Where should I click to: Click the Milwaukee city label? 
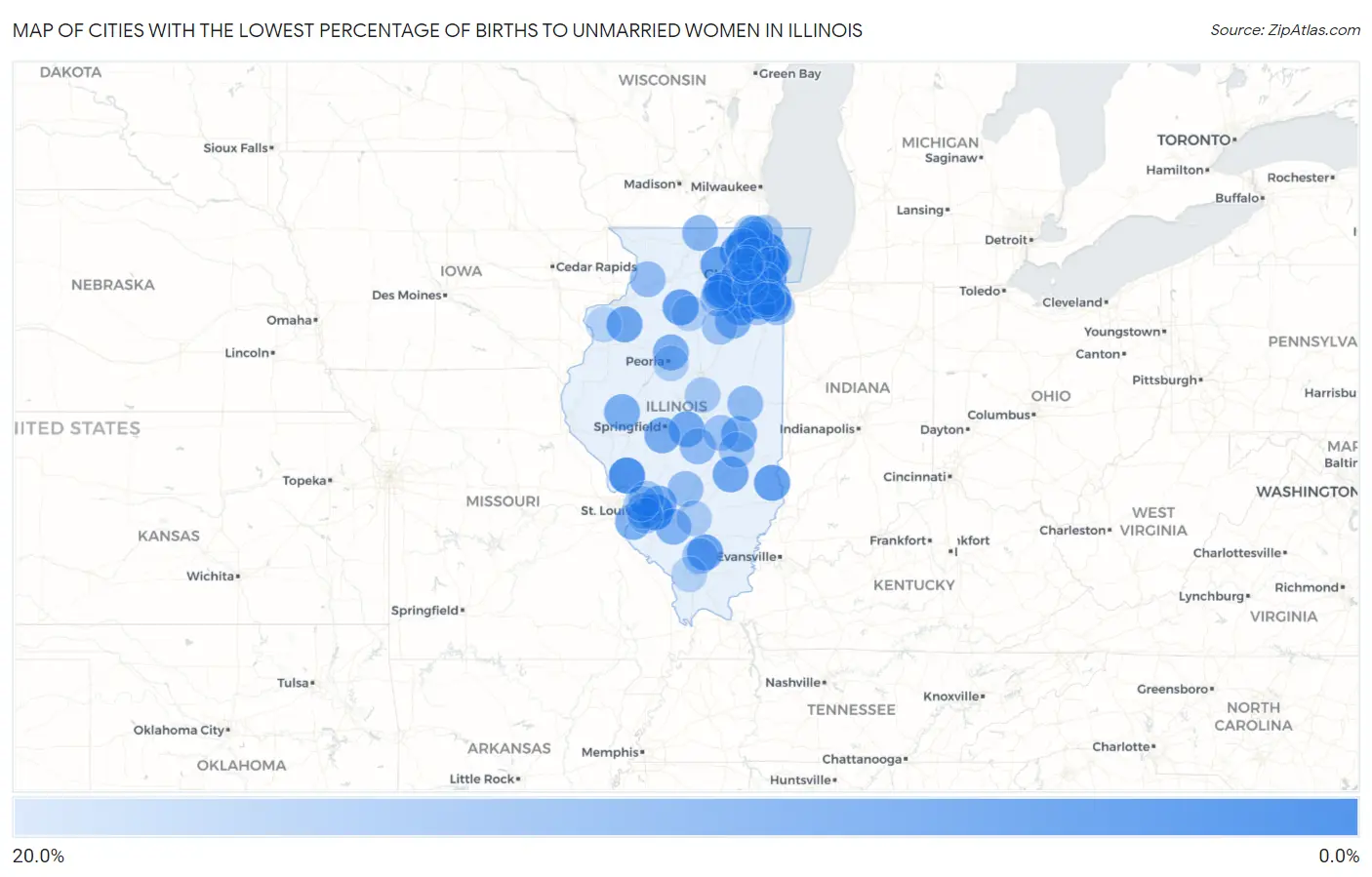click(726, 186)
